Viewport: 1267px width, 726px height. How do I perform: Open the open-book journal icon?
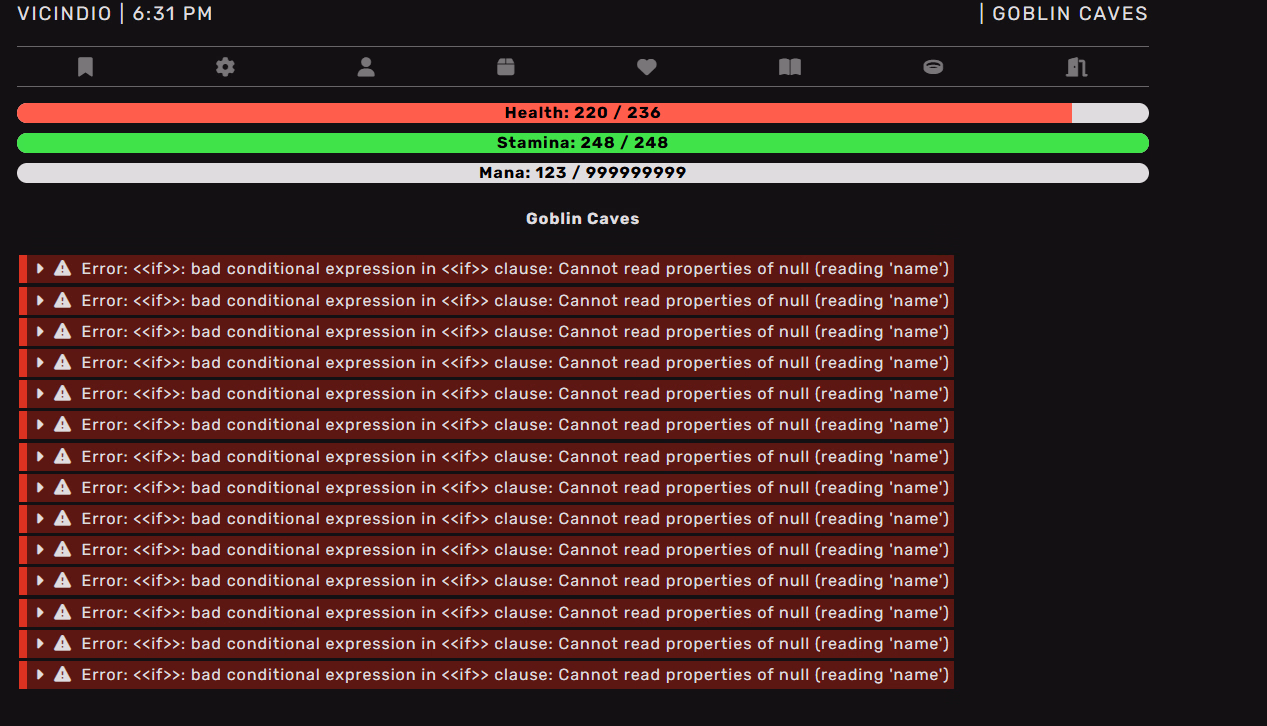[x=790, y=67]
